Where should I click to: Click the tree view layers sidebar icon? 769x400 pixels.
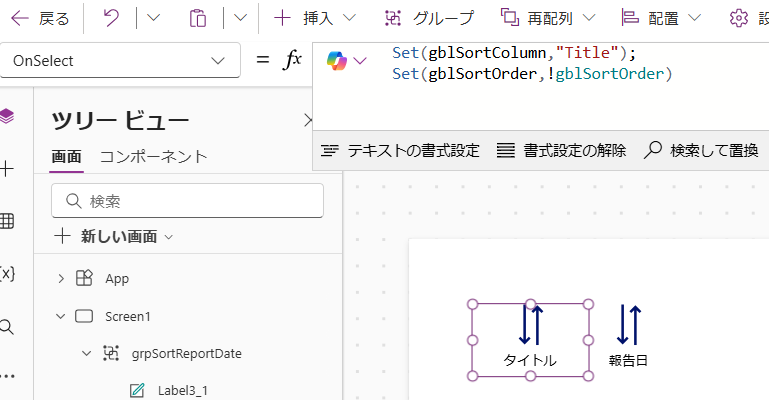point(7,117)
